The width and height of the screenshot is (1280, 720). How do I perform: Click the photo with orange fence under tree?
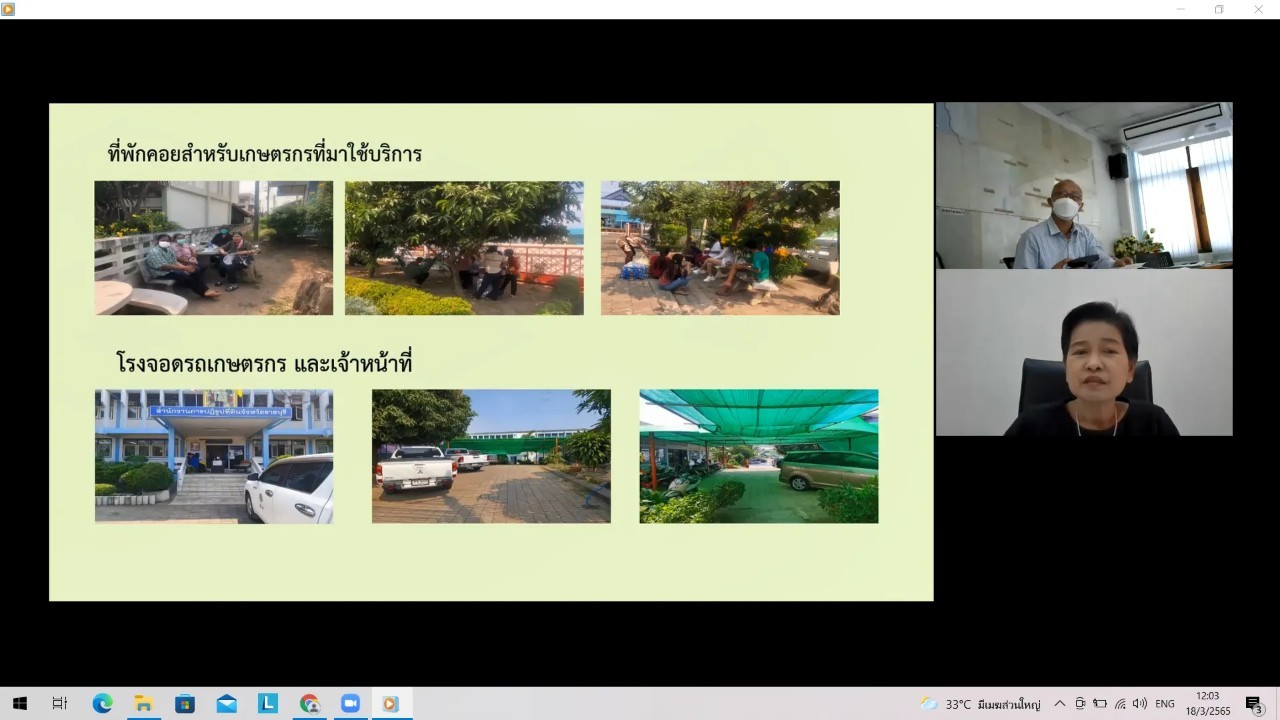(464, 248)
